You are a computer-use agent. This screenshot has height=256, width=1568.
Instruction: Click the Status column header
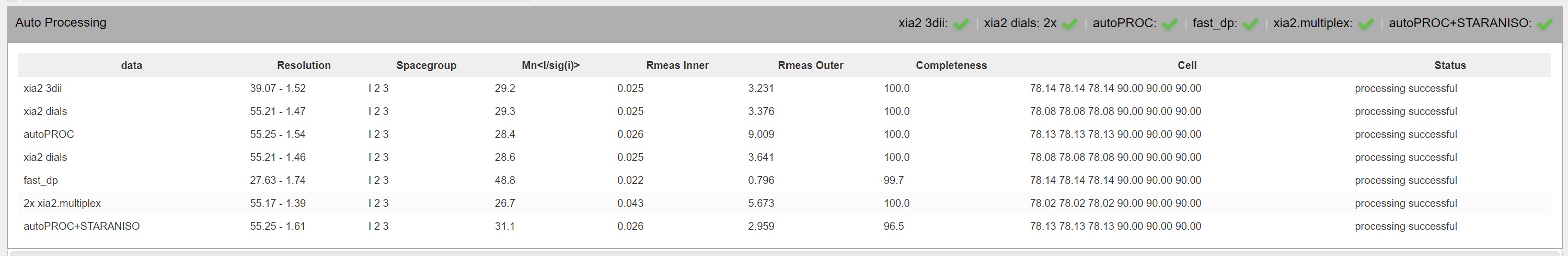pos(1450,65)
